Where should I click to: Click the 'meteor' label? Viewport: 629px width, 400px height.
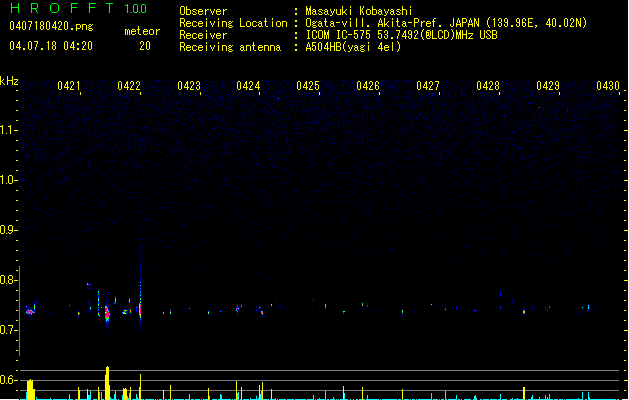(x=142, y=31)
